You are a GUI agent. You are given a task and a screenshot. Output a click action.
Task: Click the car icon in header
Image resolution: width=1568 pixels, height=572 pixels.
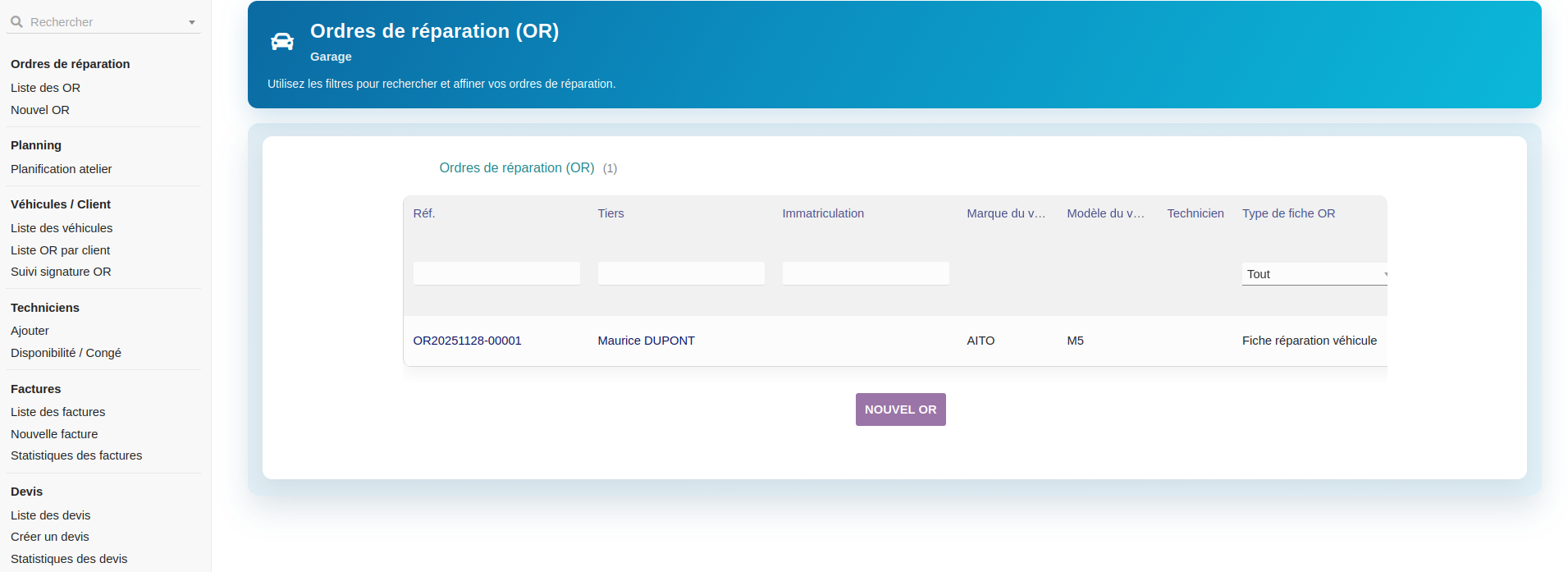(x=282, y=42)
